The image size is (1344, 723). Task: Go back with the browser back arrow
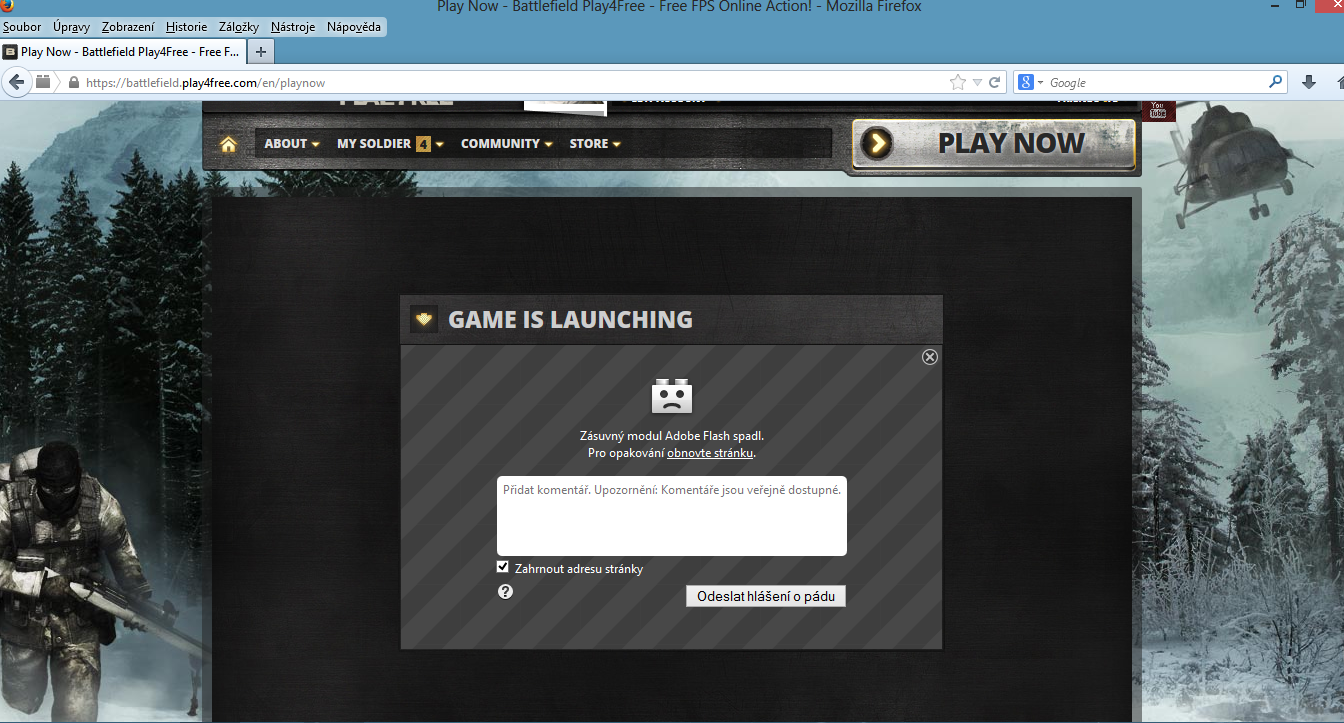[17, 82]
